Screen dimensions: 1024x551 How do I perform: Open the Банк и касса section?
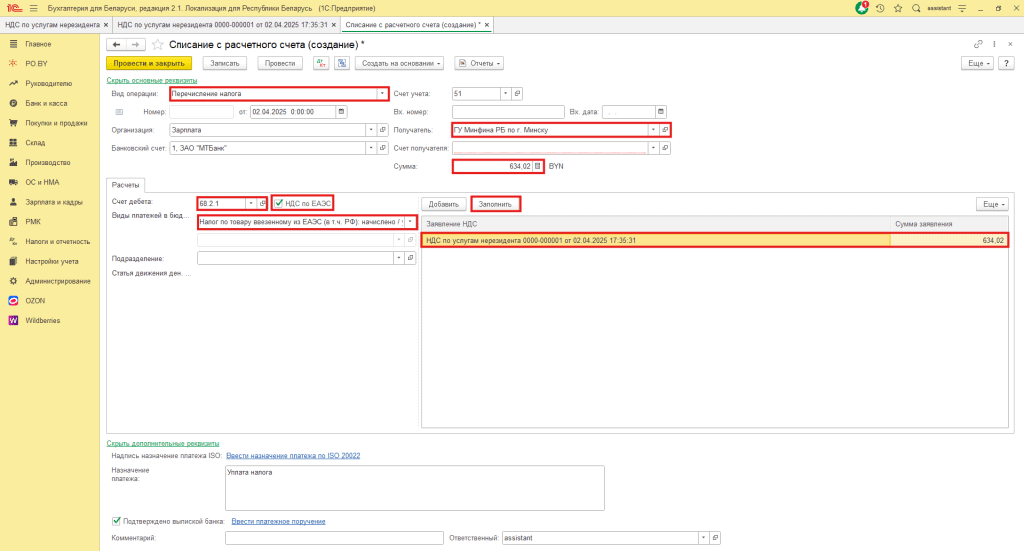(x=46, y=103)
